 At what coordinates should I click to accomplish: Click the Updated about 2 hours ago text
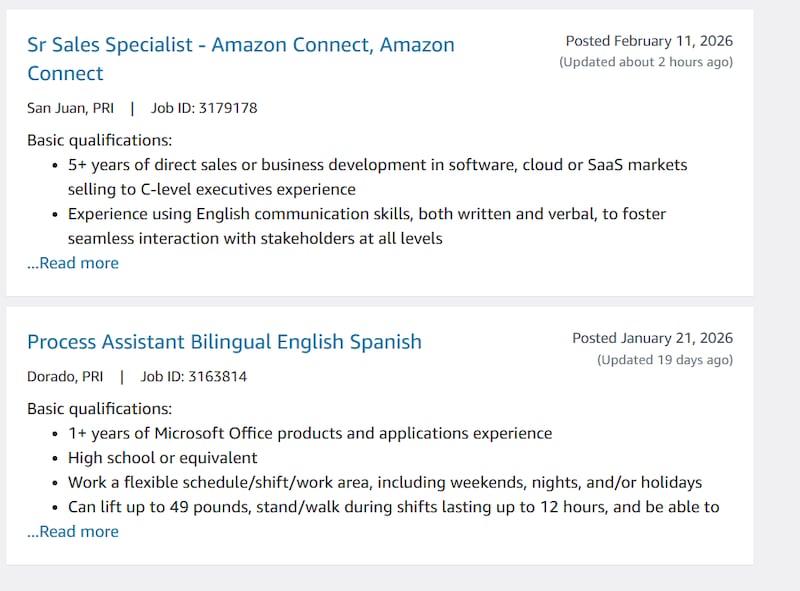click(x=644, y=61)
